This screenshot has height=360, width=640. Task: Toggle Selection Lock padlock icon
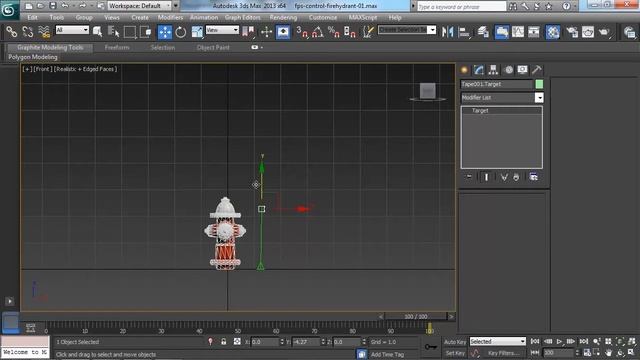224,342
